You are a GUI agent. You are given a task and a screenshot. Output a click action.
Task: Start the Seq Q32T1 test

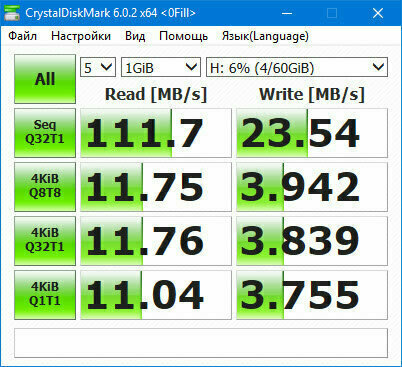[x=45, y=133]
